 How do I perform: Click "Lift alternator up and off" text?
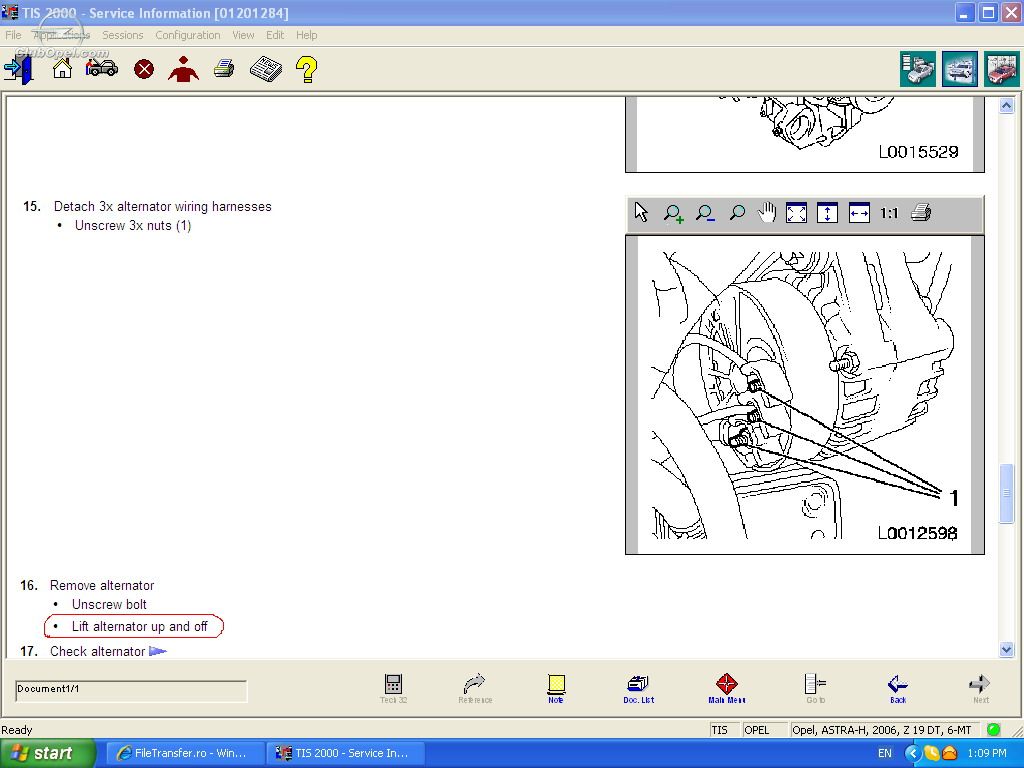click(x=139, y=626)
